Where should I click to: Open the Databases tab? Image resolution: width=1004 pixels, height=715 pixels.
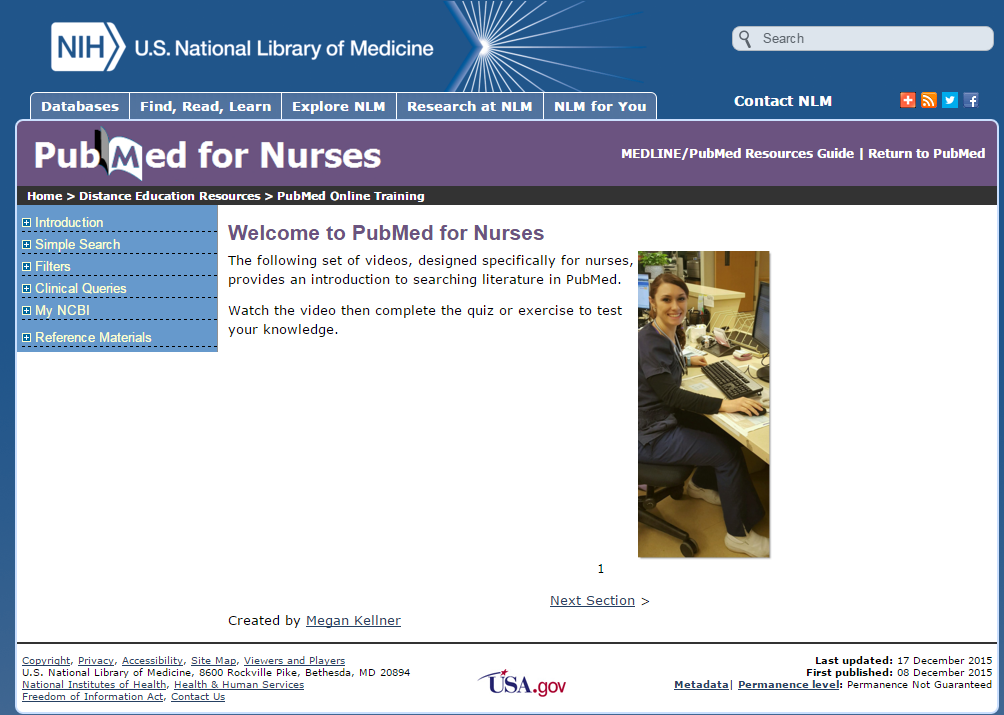(x=80, y=106)
